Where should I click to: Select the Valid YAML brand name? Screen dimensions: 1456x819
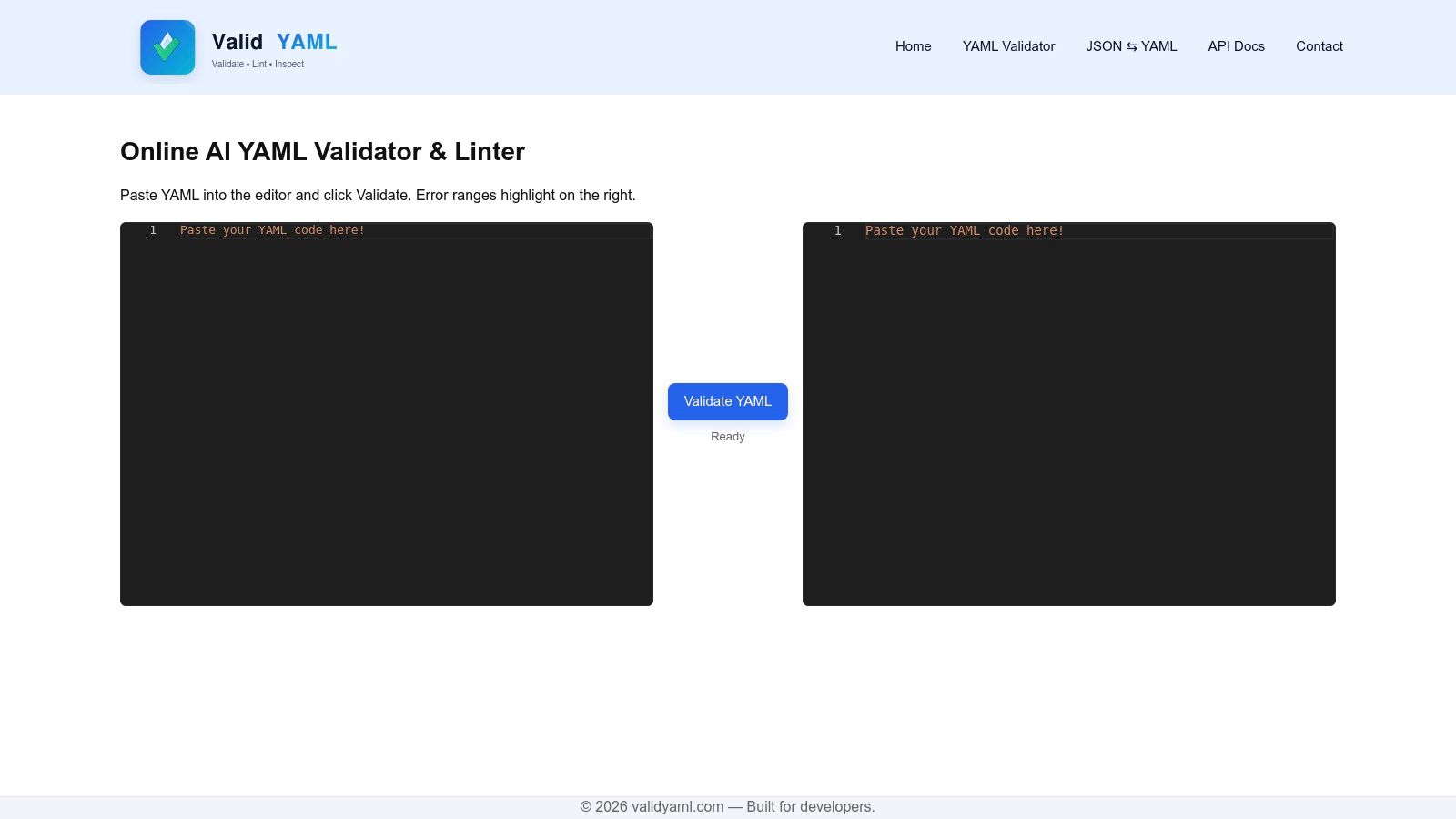[273, 42]
